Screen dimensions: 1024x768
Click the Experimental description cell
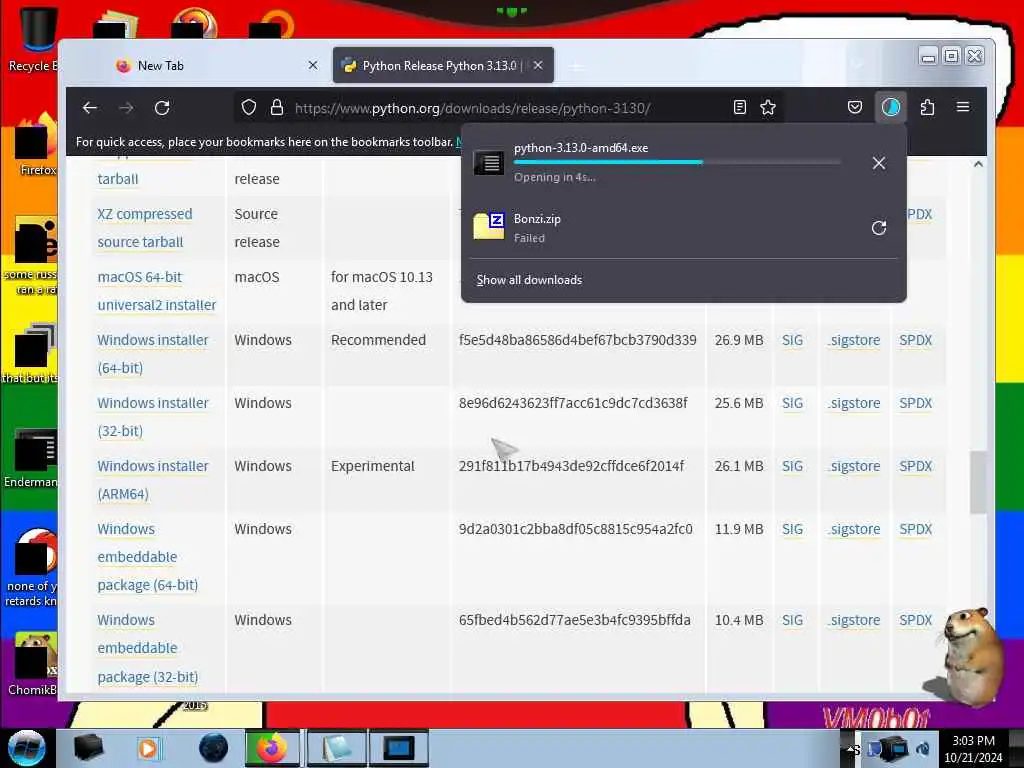(372, 466)
